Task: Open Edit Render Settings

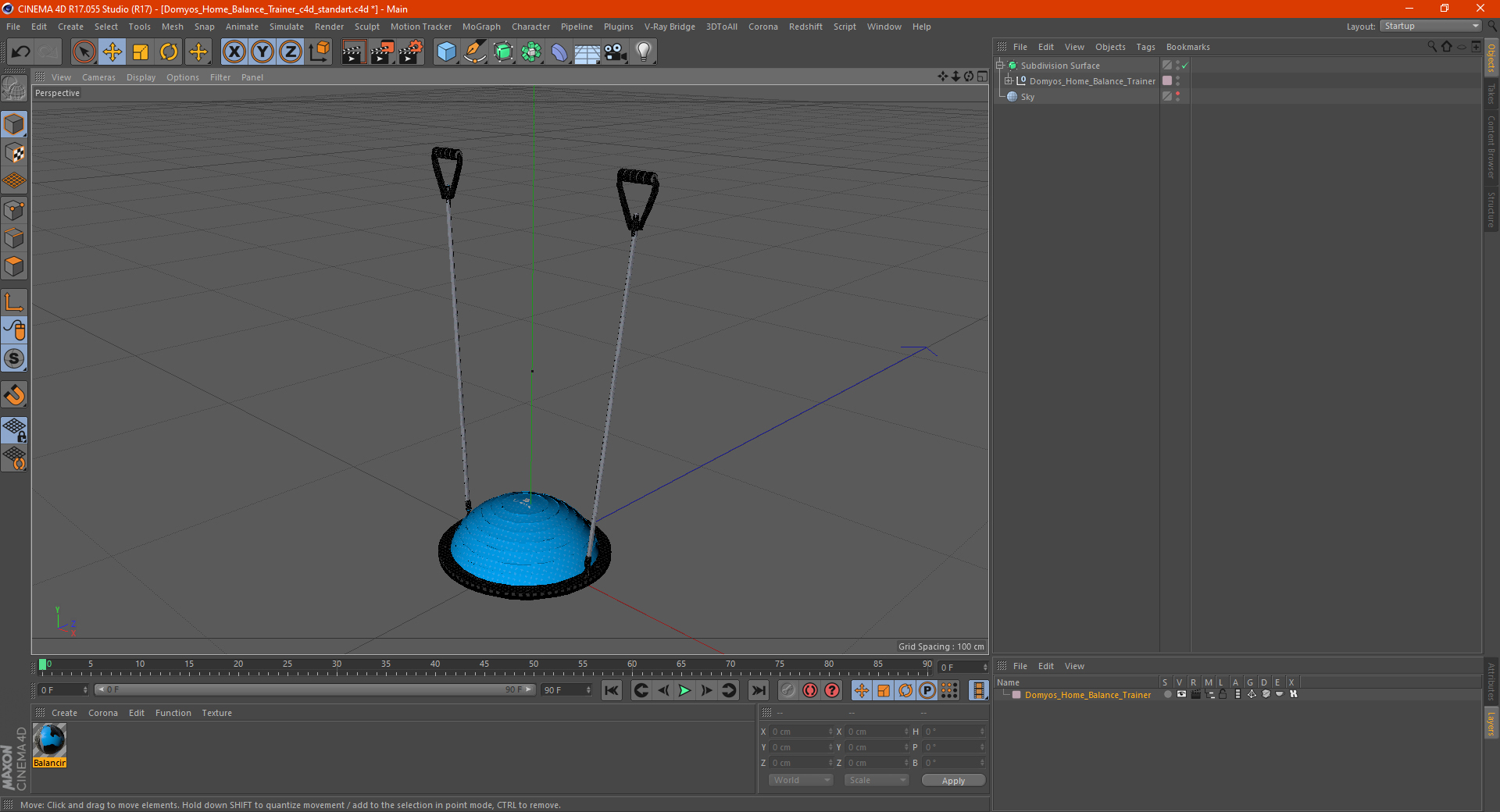Action: (x=411, y=52)
